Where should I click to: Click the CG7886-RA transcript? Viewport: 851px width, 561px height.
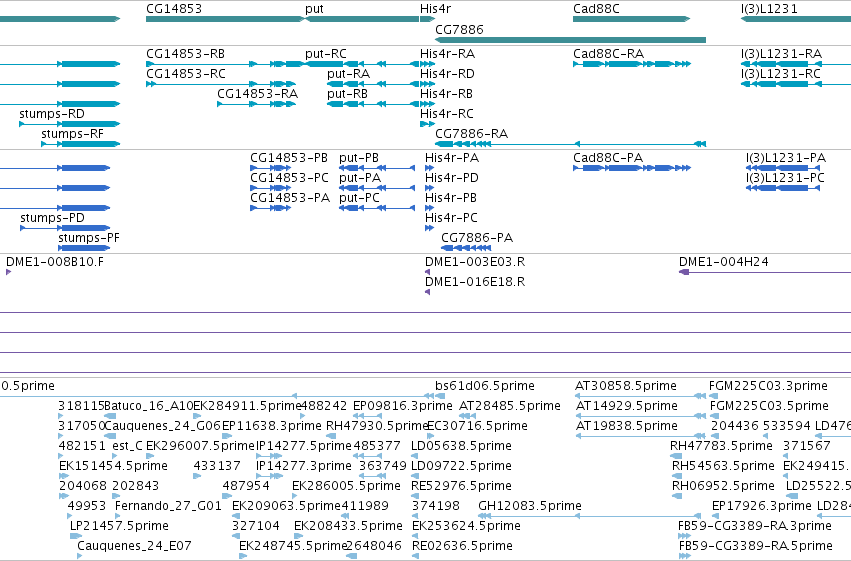tap(570, 144)
